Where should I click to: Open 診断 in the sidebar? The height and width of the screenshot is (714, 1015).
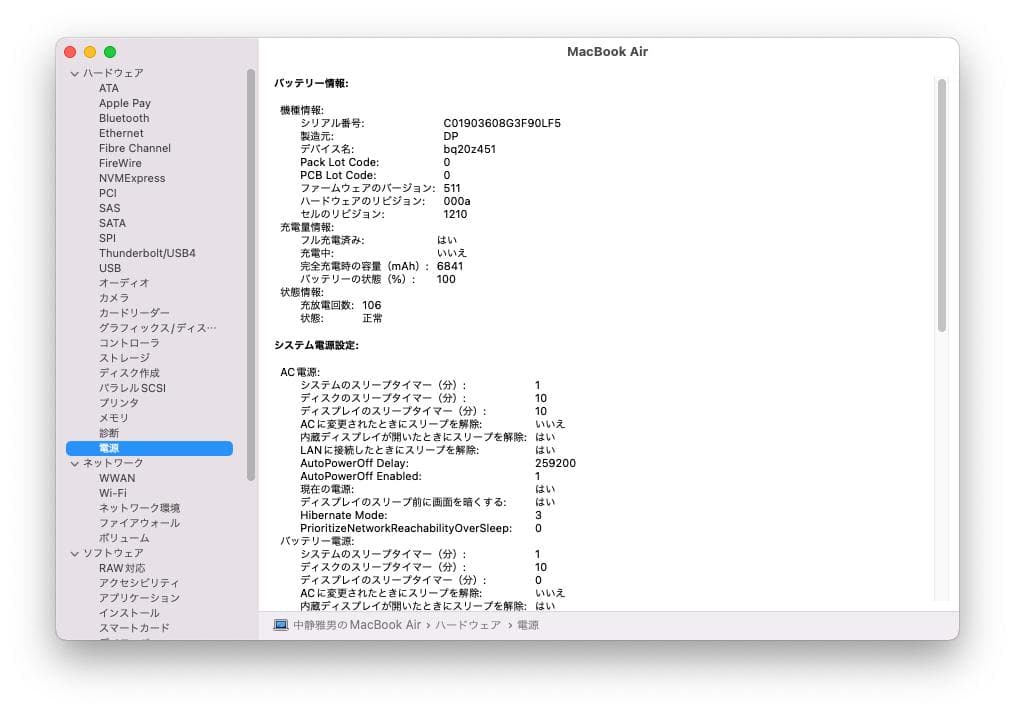coord(109,433)
